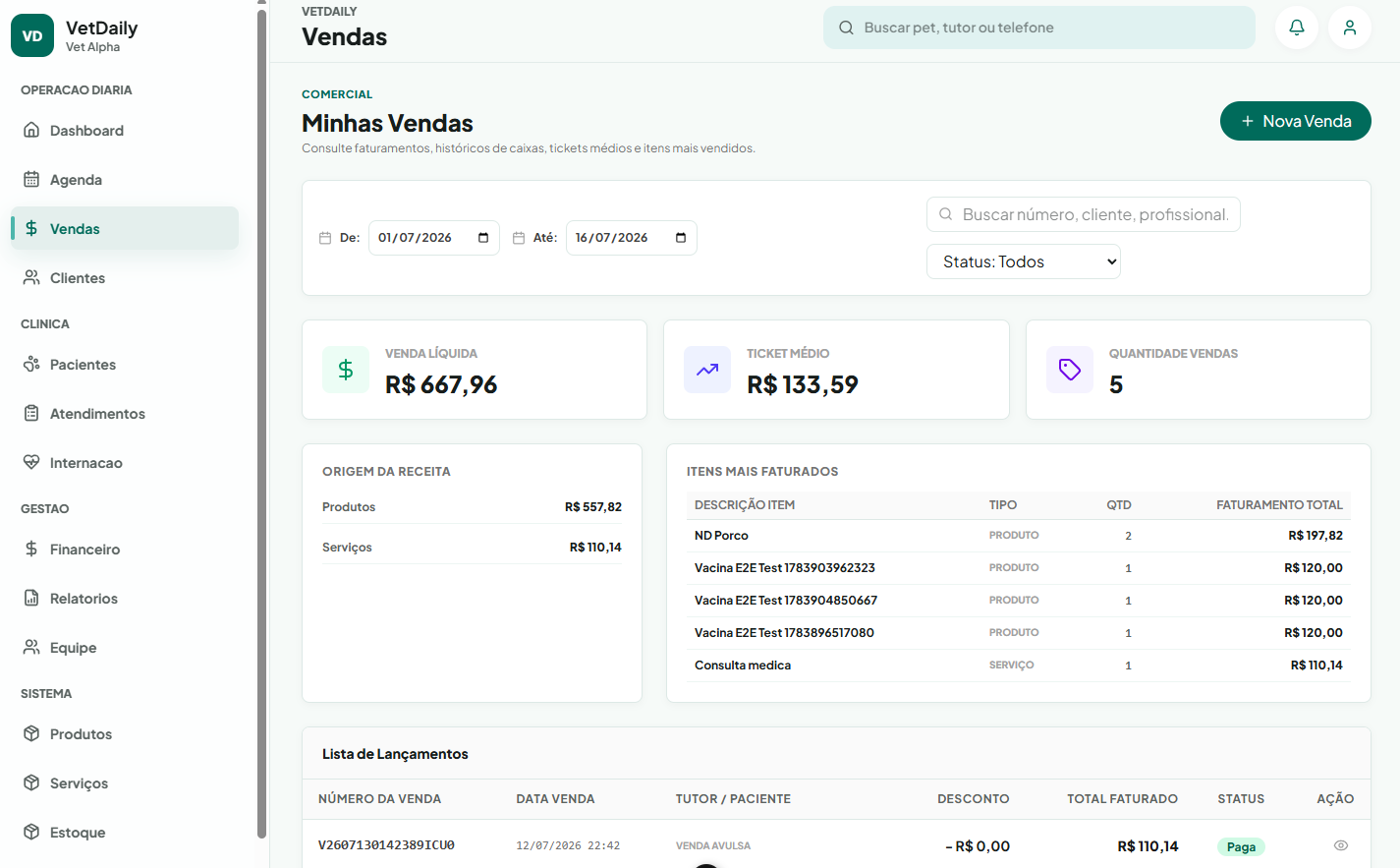
Task: Click search magnifier in top search bar
Action: pos(846,28)
